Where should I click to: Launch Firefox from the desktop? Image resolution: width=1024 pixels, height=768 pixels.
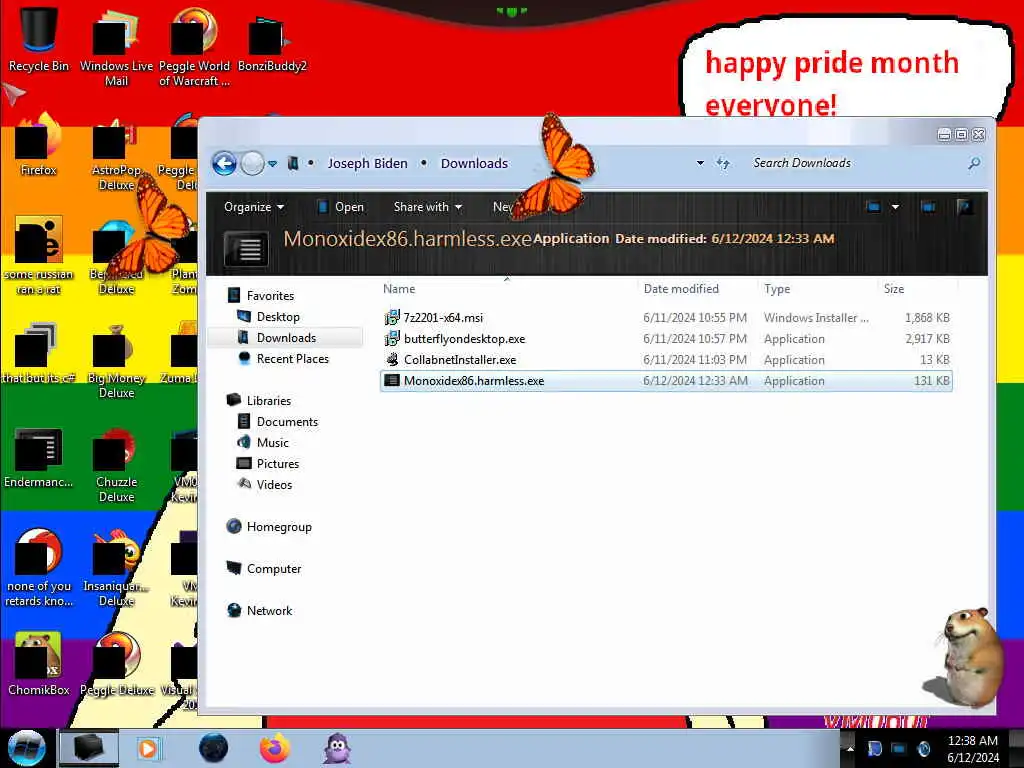point(39,145)
